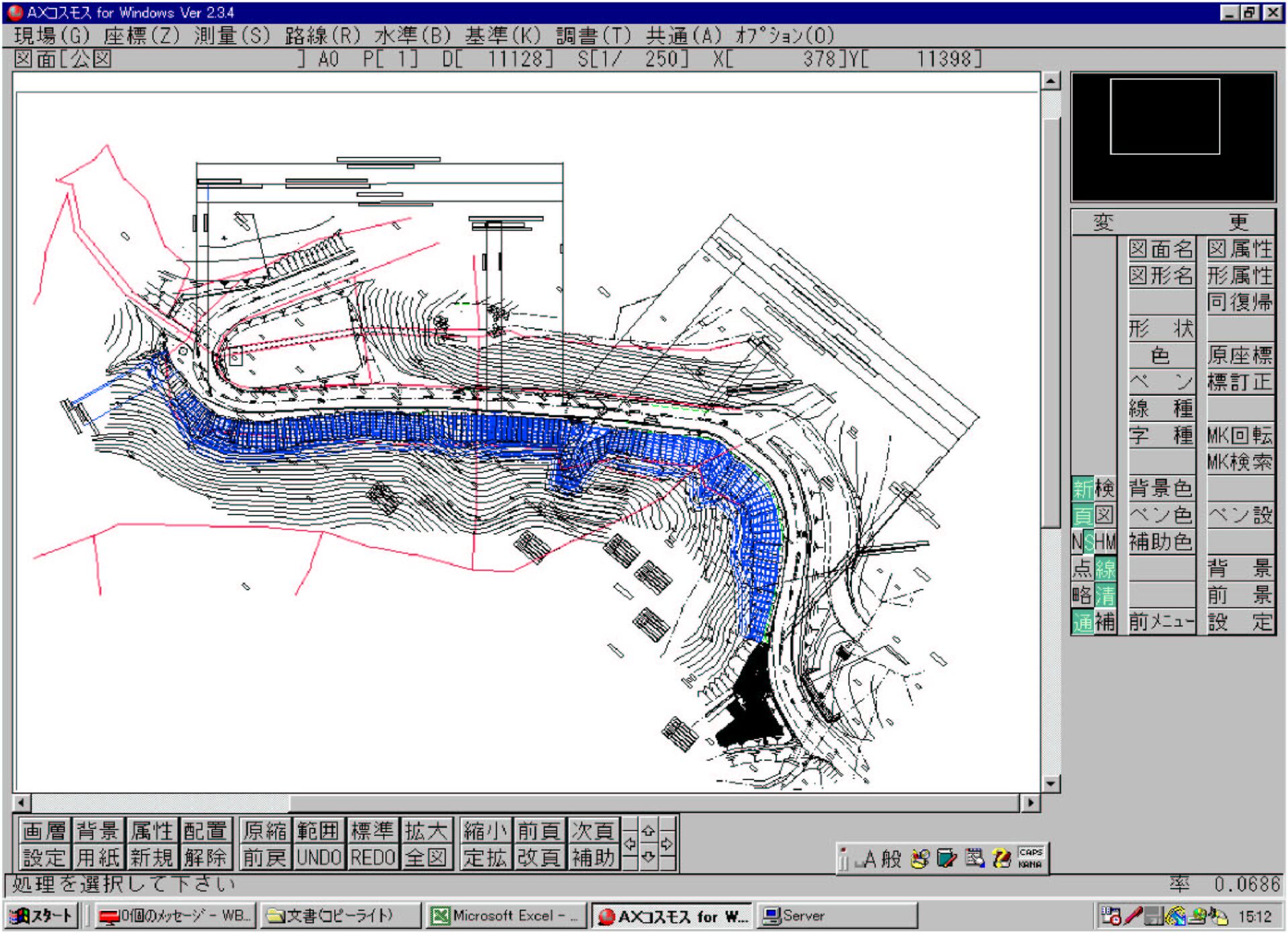Toggle the 点 point mode
This screenshot has width=1288, height=933.
(1082, 569)
